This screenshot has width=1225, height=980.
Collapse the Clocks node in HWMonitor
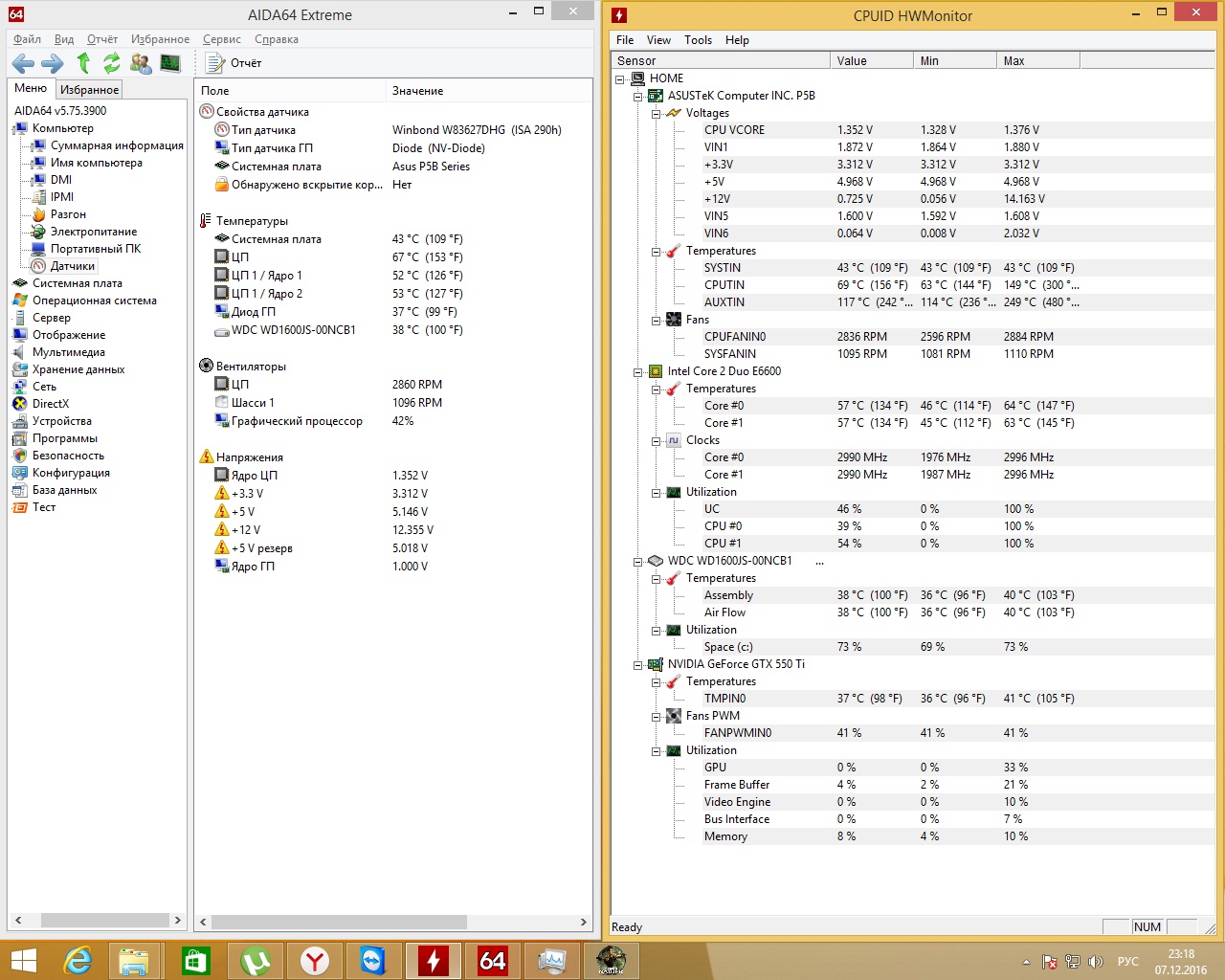[x=657, y=440]
